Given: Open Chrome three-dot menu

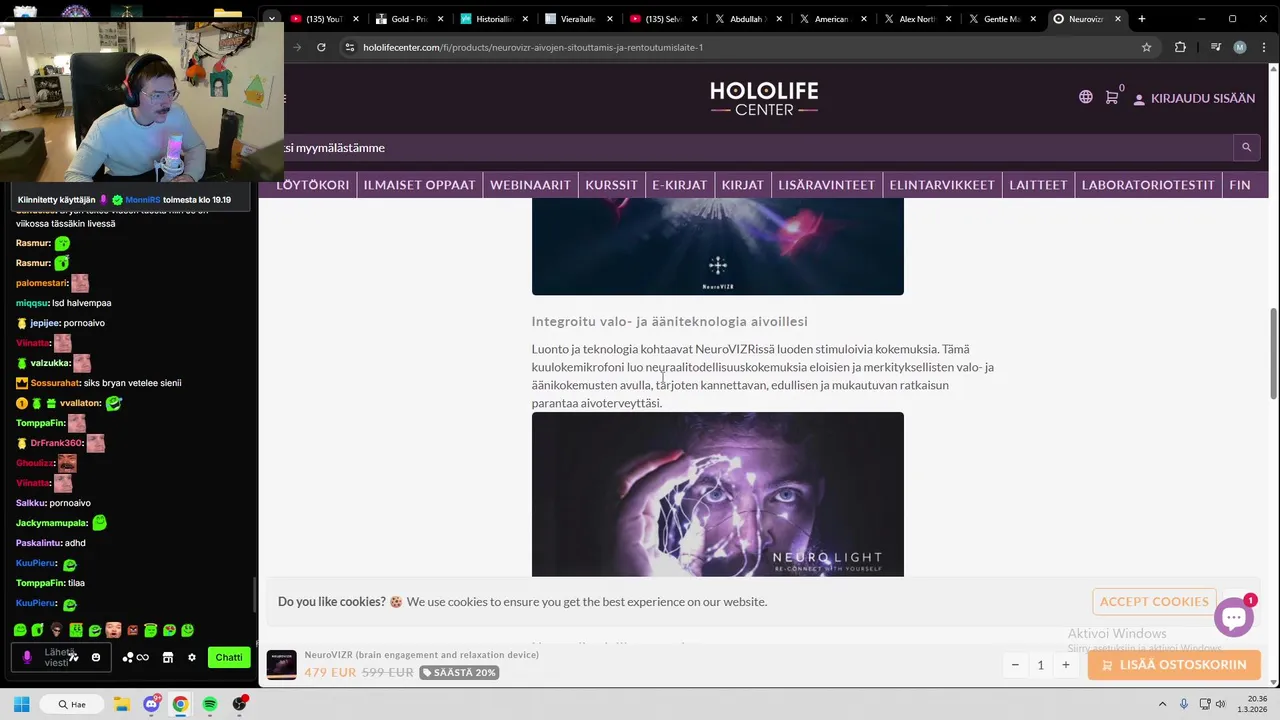Looking at the screenshot, I should tap(1265, 47).
